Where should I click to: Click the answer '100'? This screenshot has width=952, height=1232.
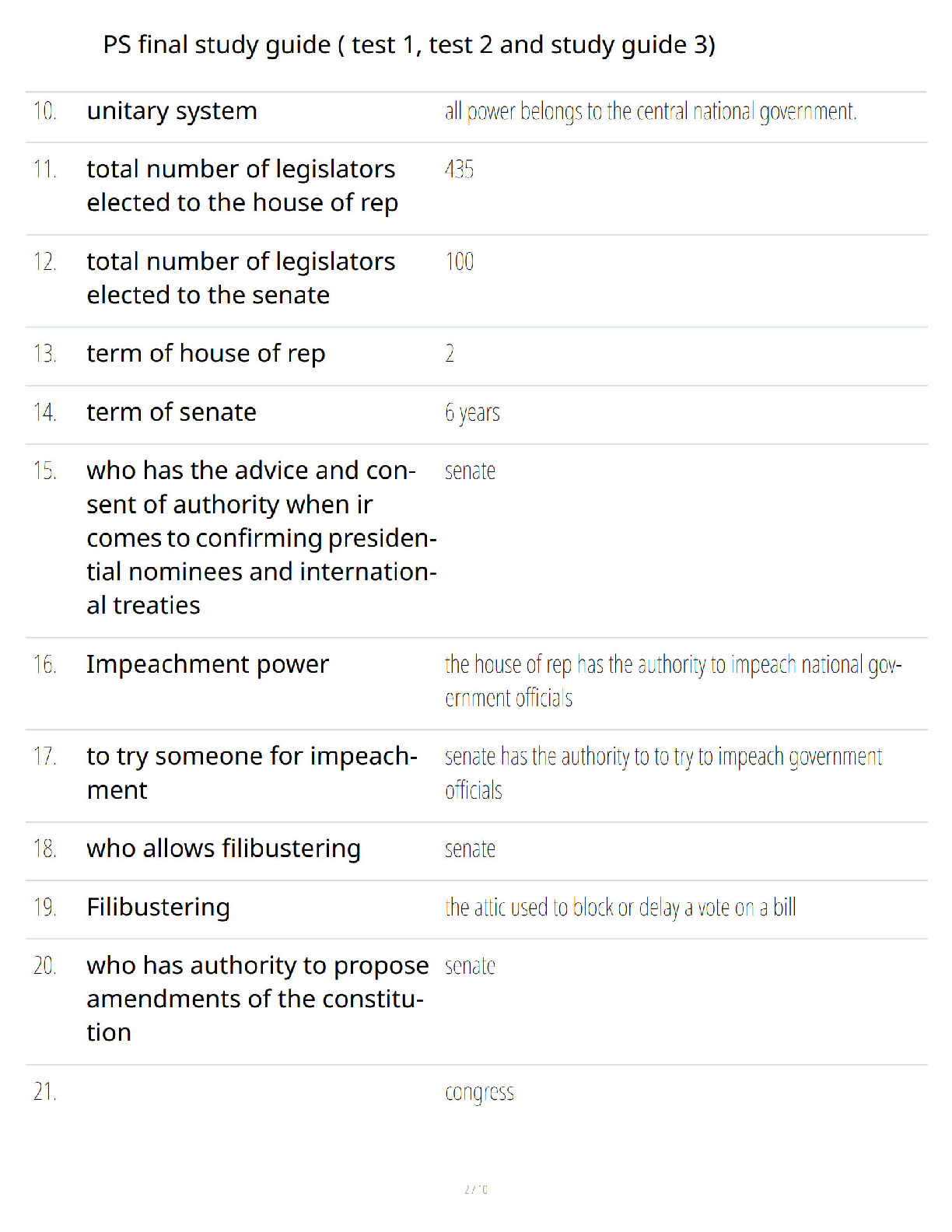(x=460, y=262)
